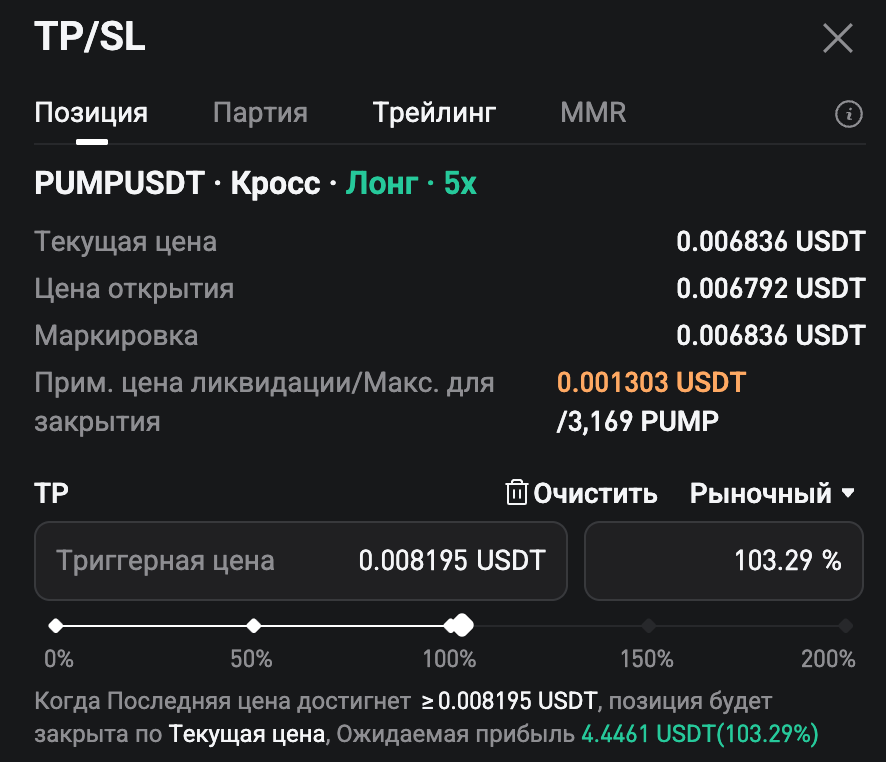886x762 pixels.
Task: Click the green Лонг · 5x label
Action: point(411,184)
